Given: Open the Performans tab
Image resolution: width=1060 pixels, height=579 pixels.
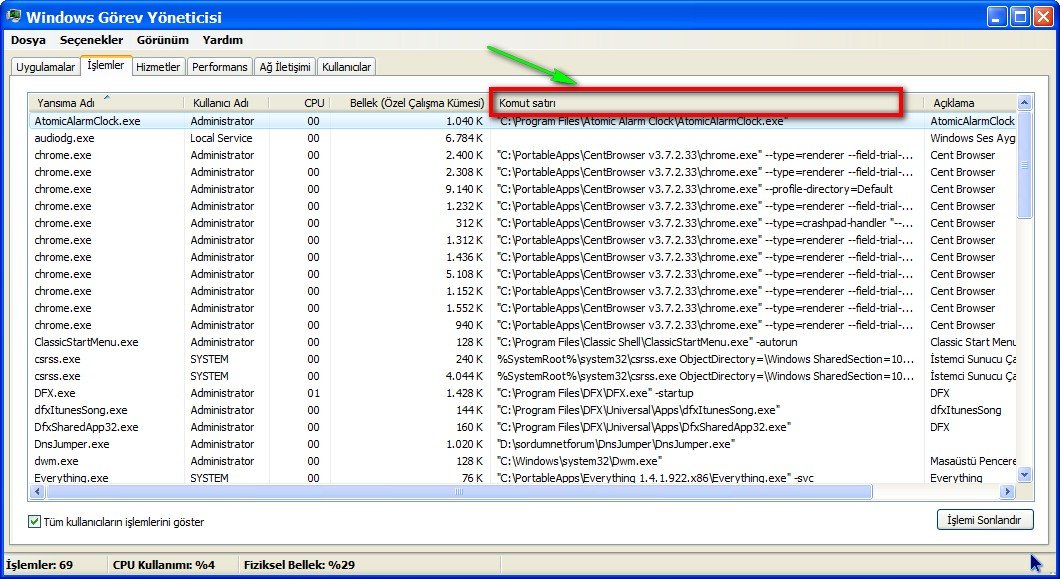Looking at the screenshot, I should tap(219, 67).
